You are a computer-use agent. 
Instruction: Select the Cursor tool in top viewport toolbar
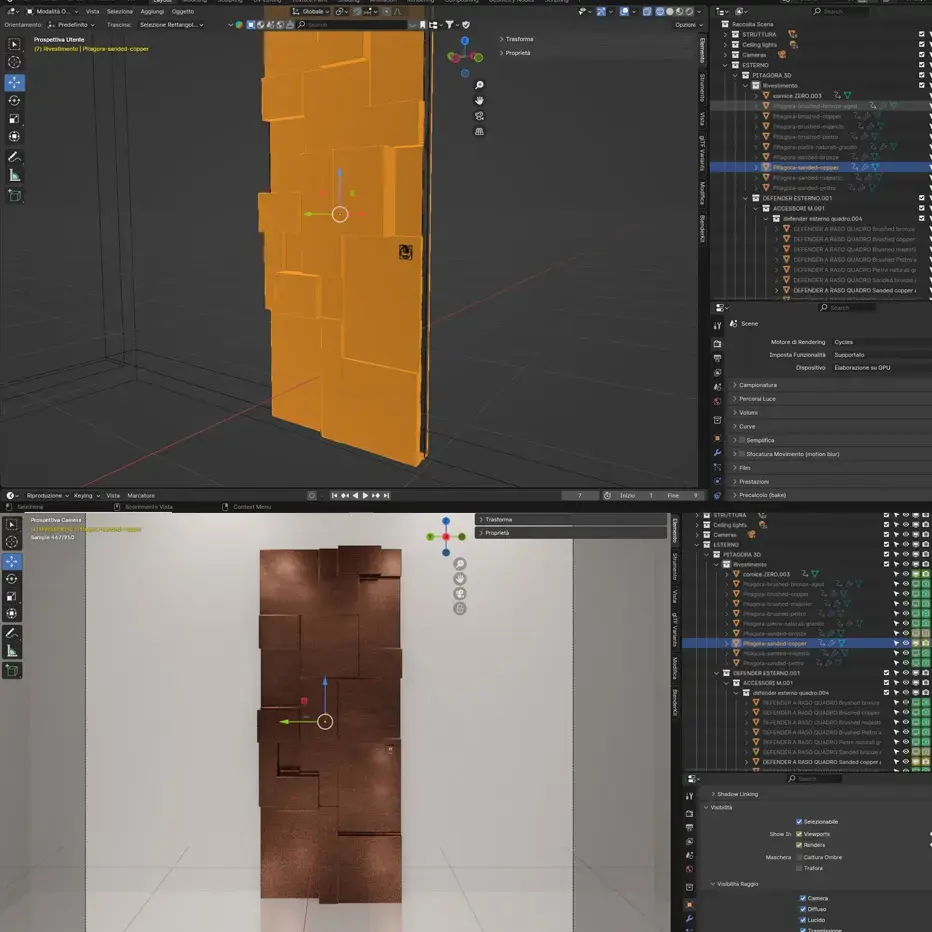[x=14, y=62]
